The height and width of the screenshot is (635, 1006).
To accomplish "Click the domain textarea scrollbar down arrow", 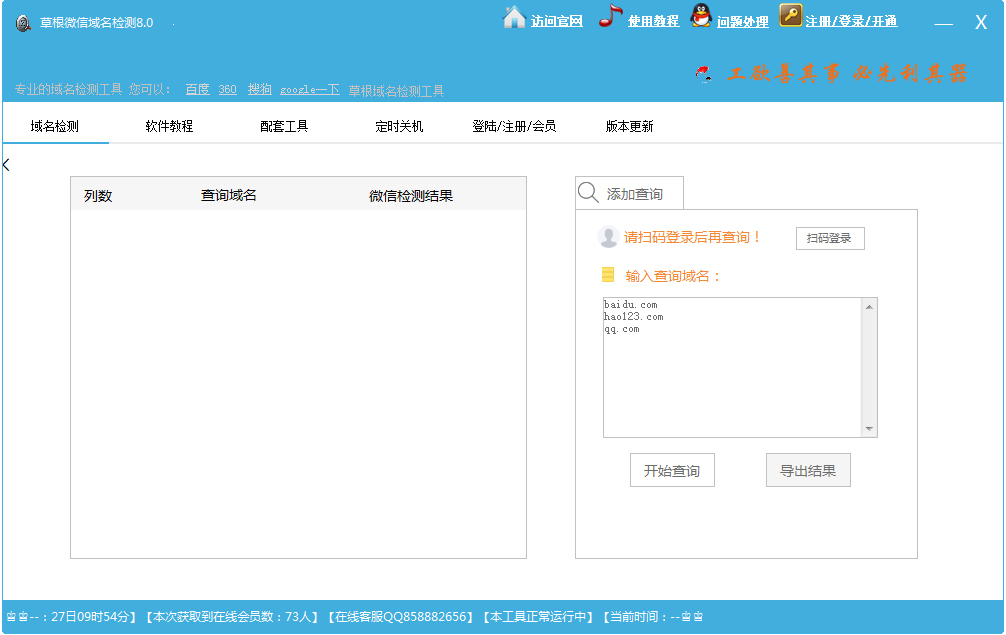I will pyautogui.click(x=869, y=430).
